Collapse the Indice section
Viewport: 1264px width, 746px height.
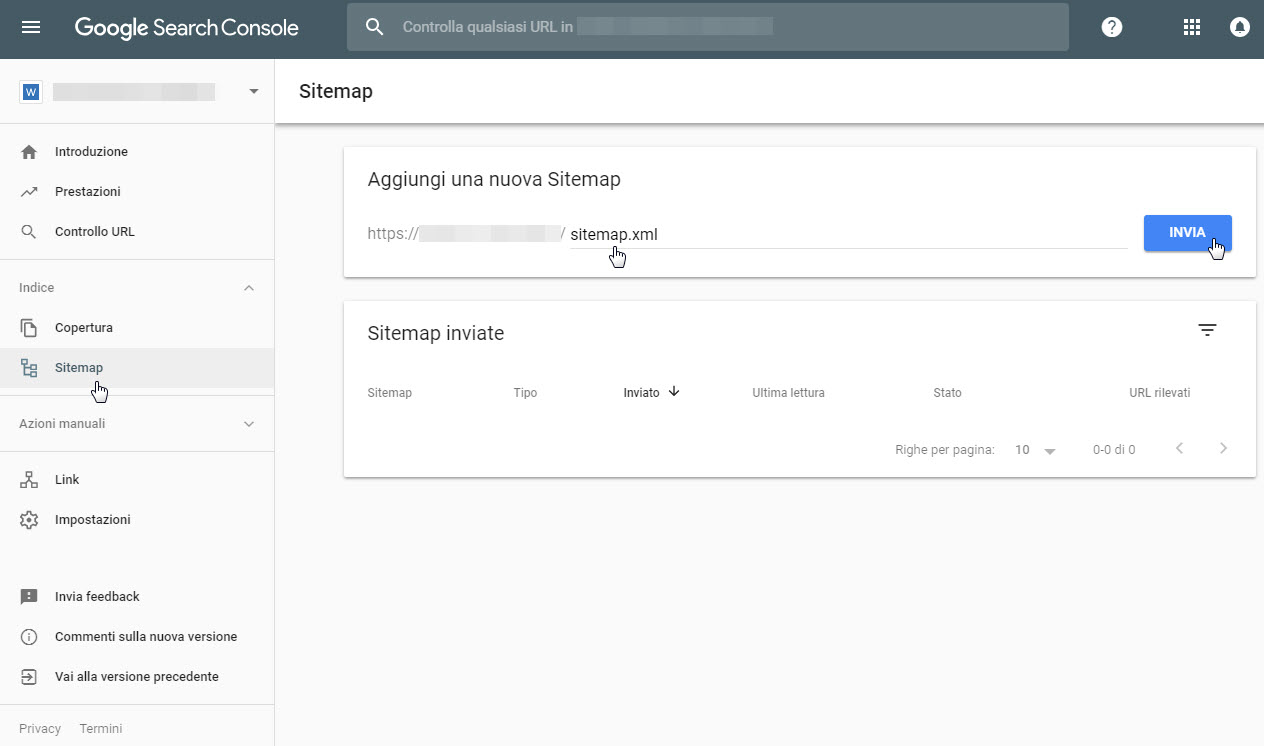point(249,288)
